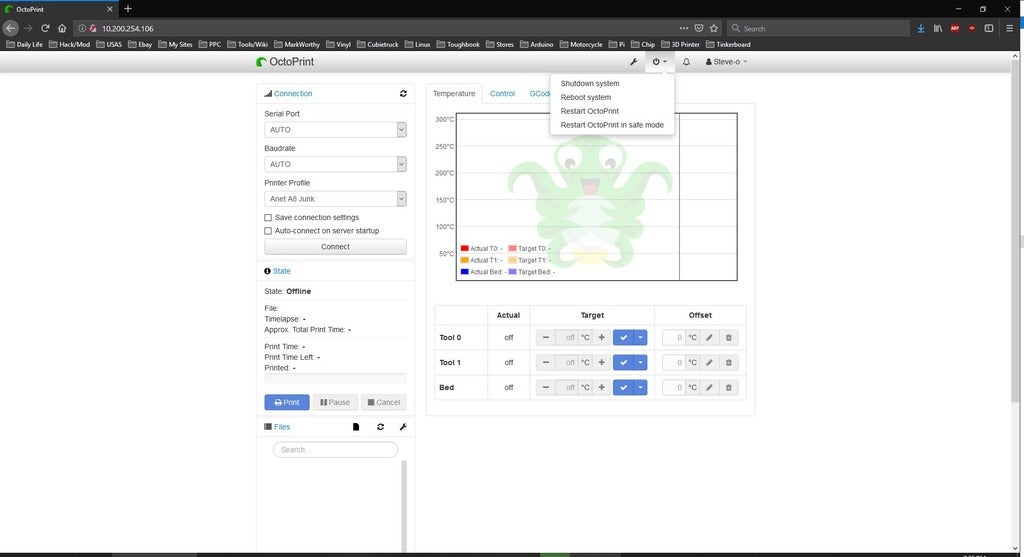Image resolution: width=1024 pixels, height=557 pixels.
Task: Bookmark this page with star icon
Action: point(714,28)
